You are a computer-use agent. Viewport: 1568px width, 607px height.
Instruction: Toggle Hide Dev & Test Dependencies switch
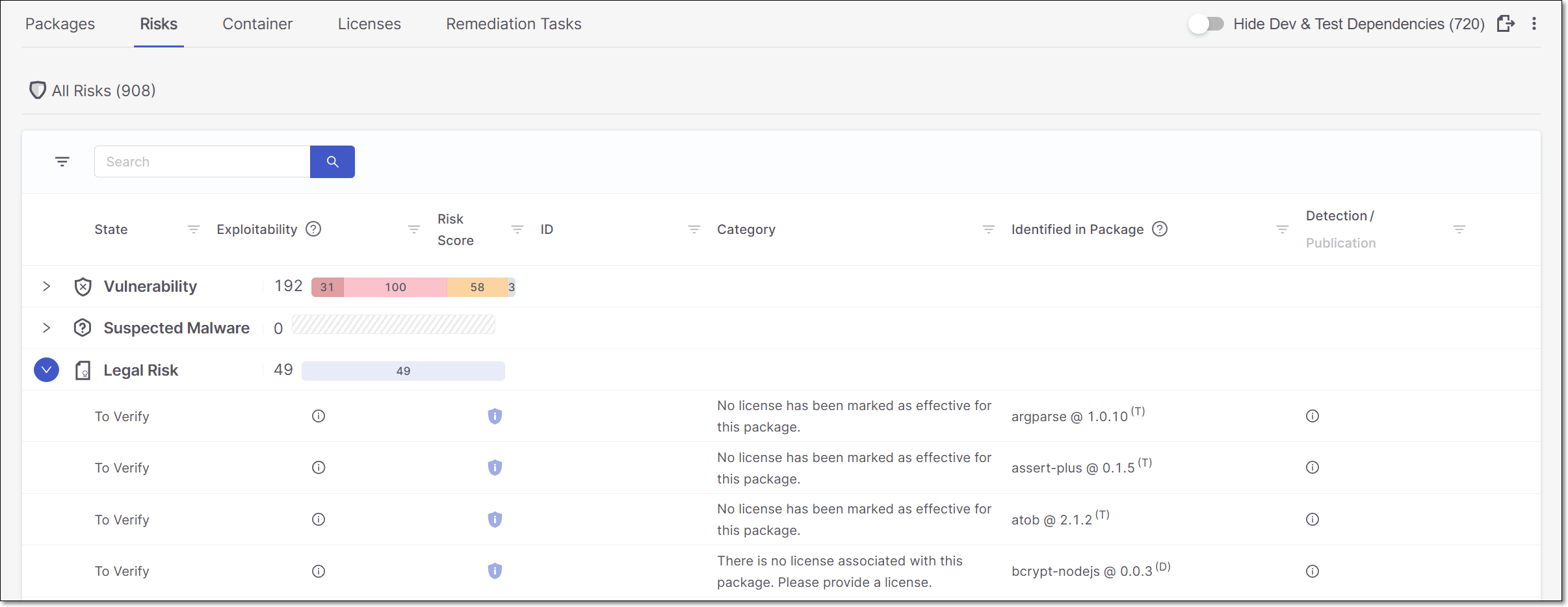pos(1207,24)
